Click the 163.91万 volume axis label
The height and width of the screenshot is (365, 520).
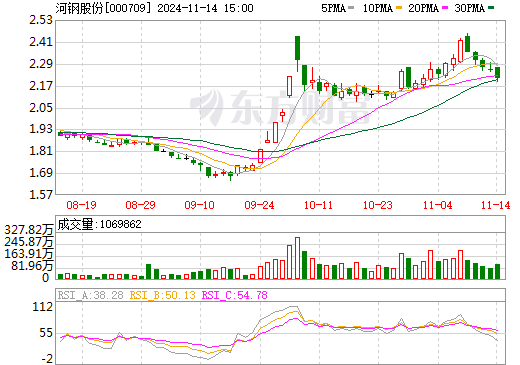click(x=29, y=254)
